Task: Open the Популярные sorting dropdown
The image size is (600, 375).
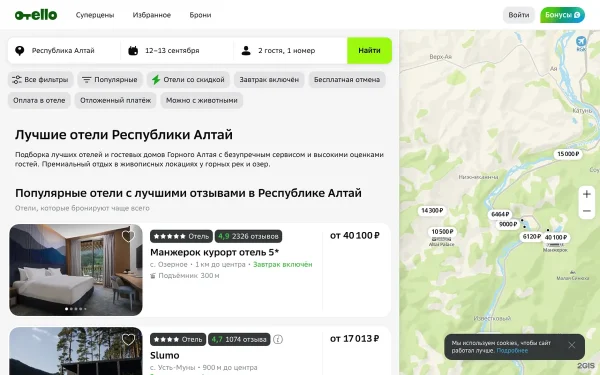Action: click(110, 80)
